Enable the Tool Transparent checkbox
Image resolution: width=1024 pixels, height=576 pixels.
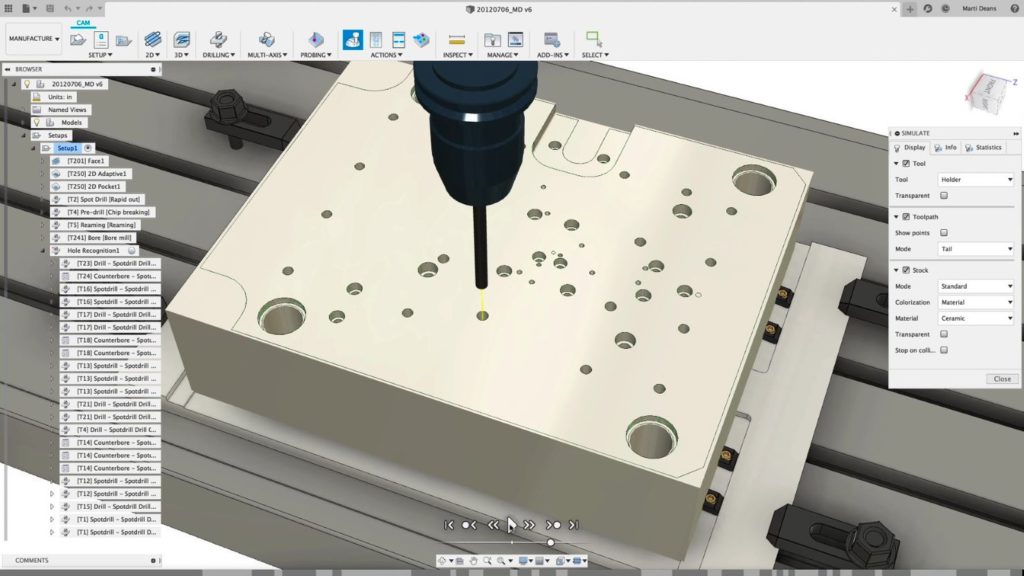pos(944,196)
